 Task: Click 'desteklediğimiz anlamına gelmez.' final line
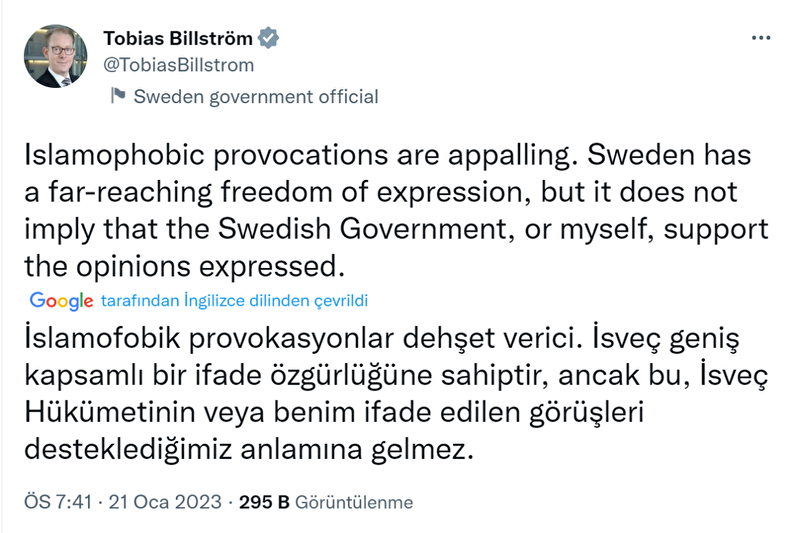coord(249,449)
